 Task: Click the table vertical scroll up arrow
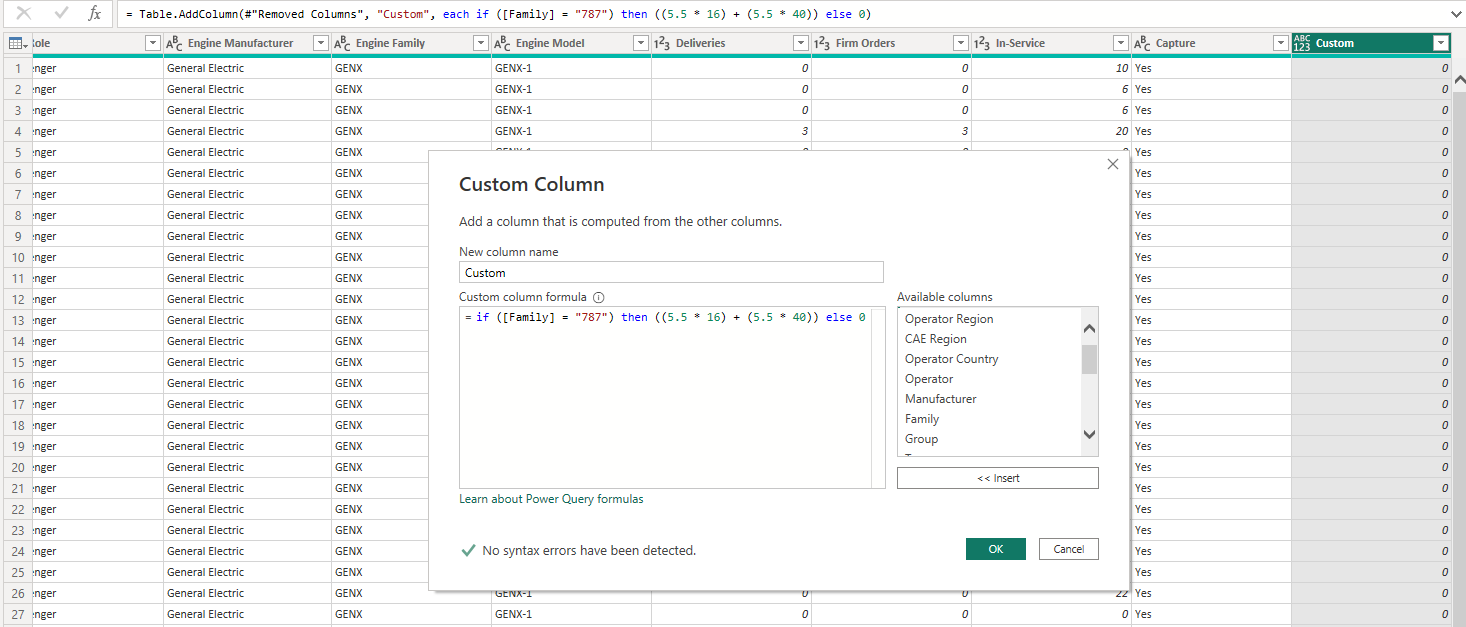1458,80
